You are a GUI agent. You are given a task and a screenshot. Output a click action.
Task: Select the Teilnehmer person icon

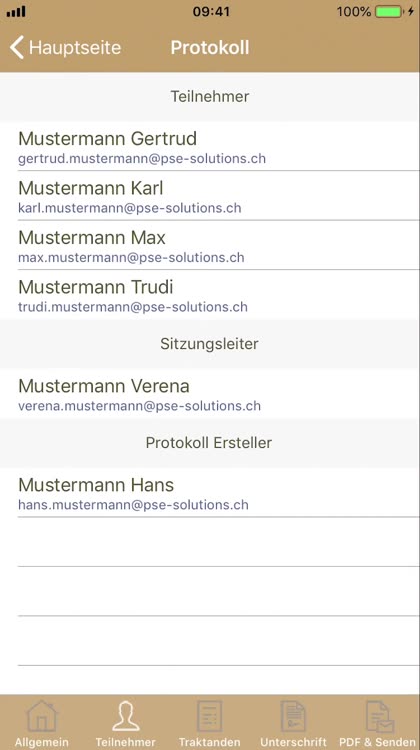[126, 716]
